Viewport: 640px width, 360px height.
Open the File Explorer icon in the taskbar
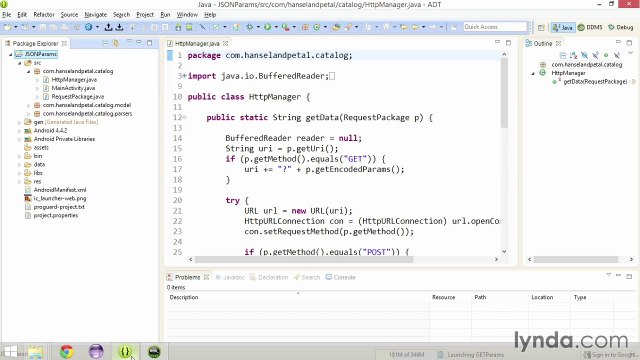tap(36, 352)
